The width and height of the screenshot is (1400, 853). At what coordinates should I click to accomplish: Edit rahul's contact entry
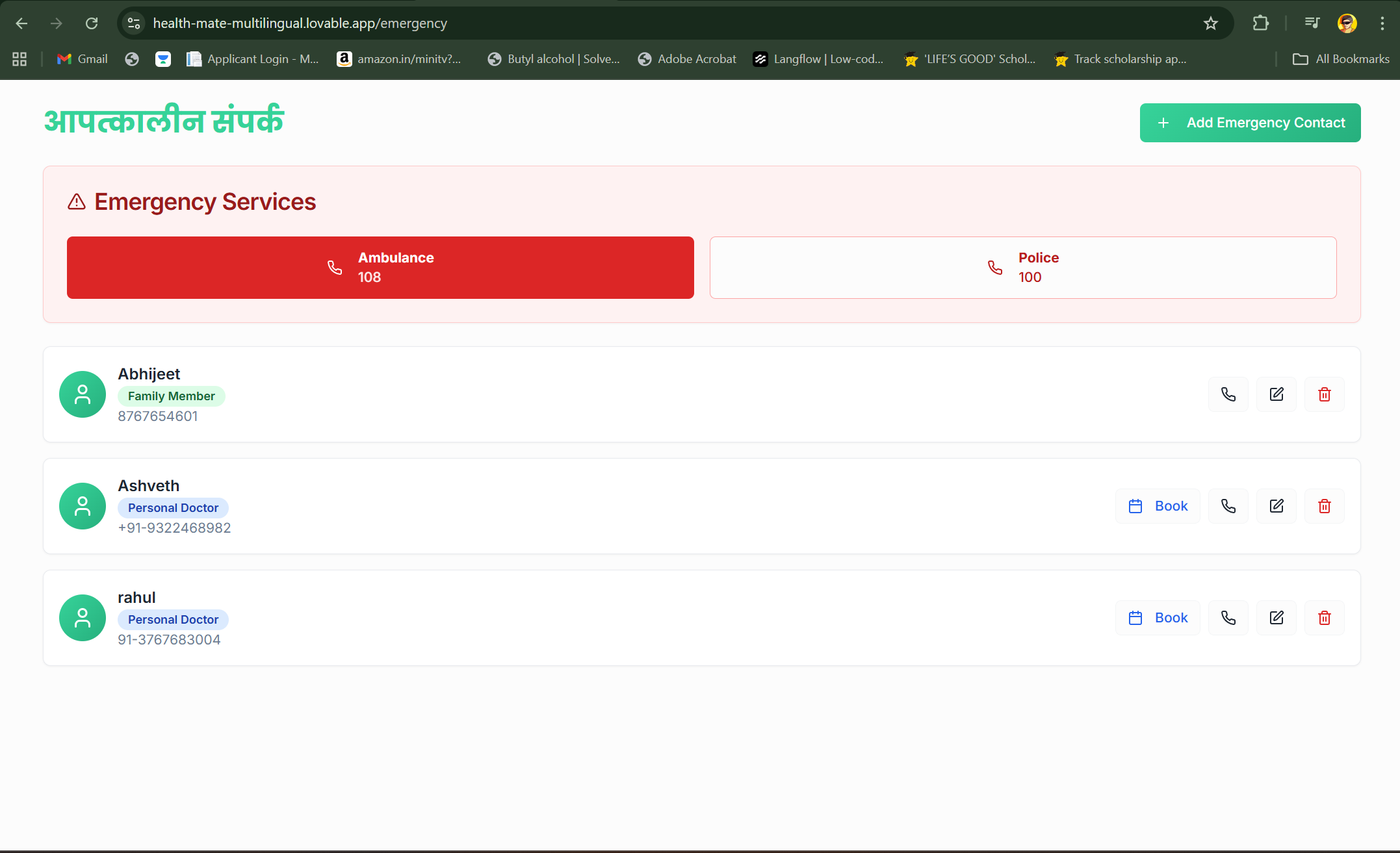(x=1276, y=618)
